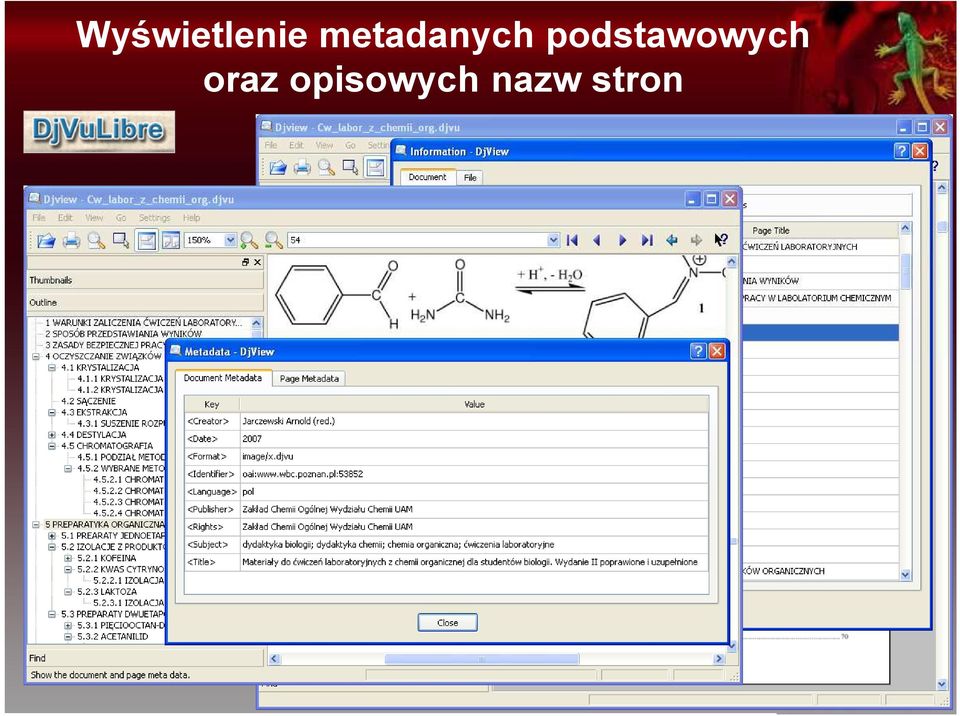Image resolution: width=960 pixels, height=716 pixels.
Task: Go to the next page arrow in toolbar
Action: click(x=623, y=241)
